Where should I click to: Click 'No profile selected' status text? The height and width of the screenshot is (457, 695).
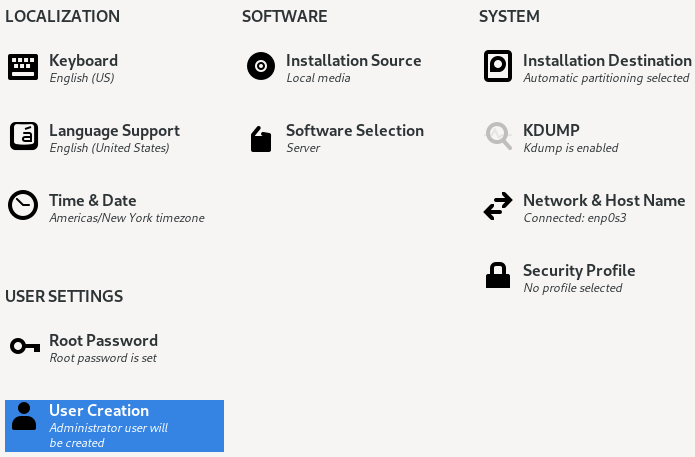572,288
